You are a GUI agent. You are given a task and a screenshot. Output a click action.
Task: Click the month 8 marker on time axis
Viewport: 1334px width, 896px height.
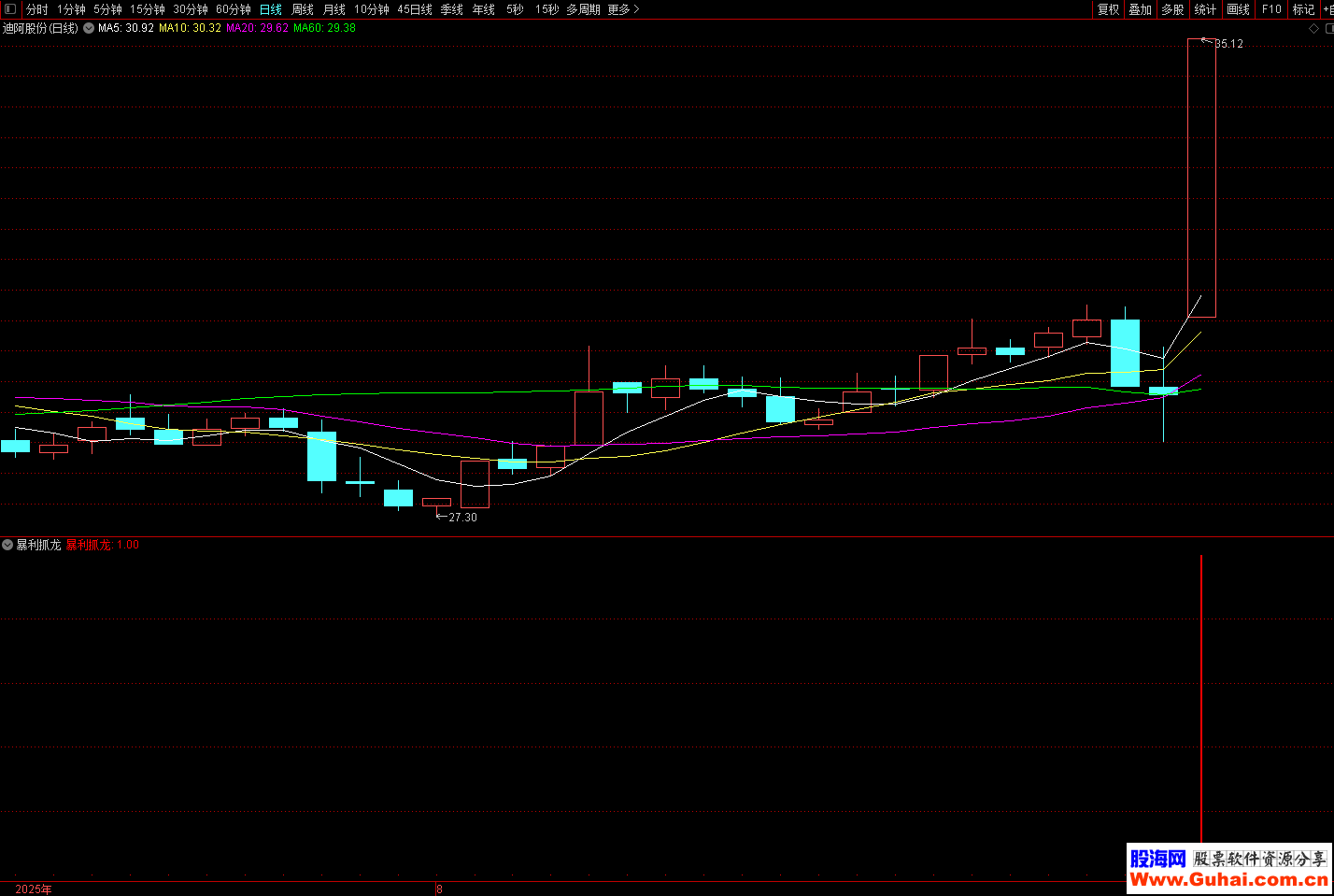coord(439,889)
